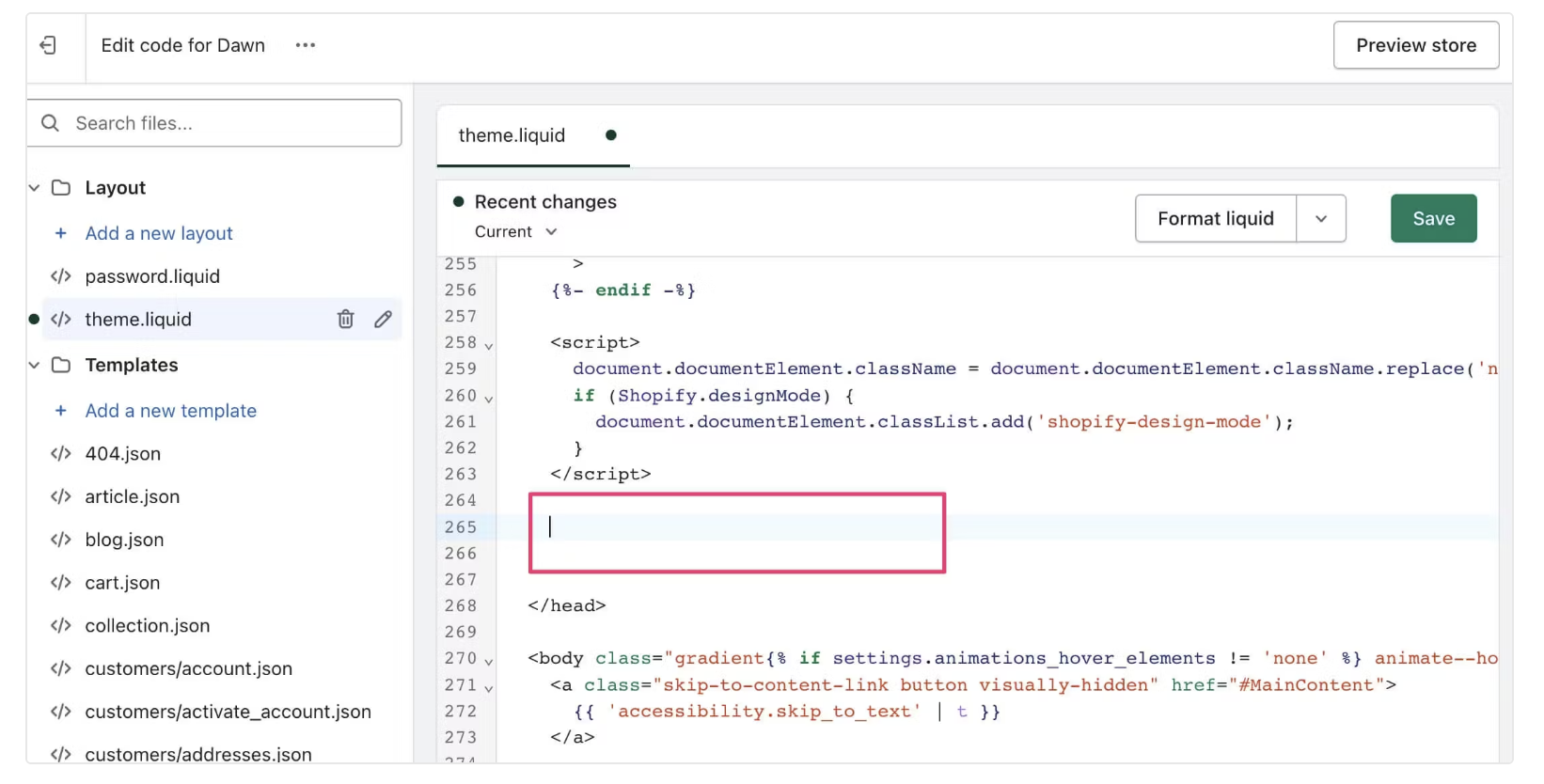Click the Recent changes label
This screenshot has width=1544, height=784.
(x=545, y=202)
